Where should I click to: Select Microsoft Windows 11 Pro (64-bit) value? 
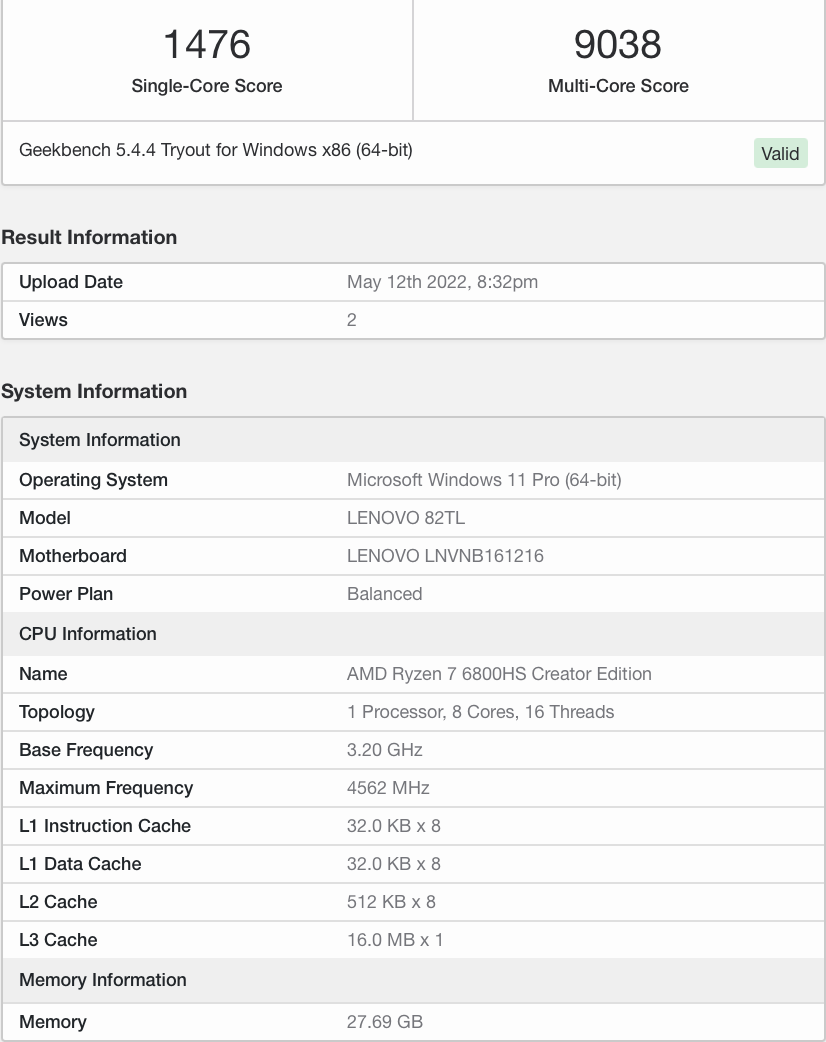pyautogui.click(x=484, y=480)
